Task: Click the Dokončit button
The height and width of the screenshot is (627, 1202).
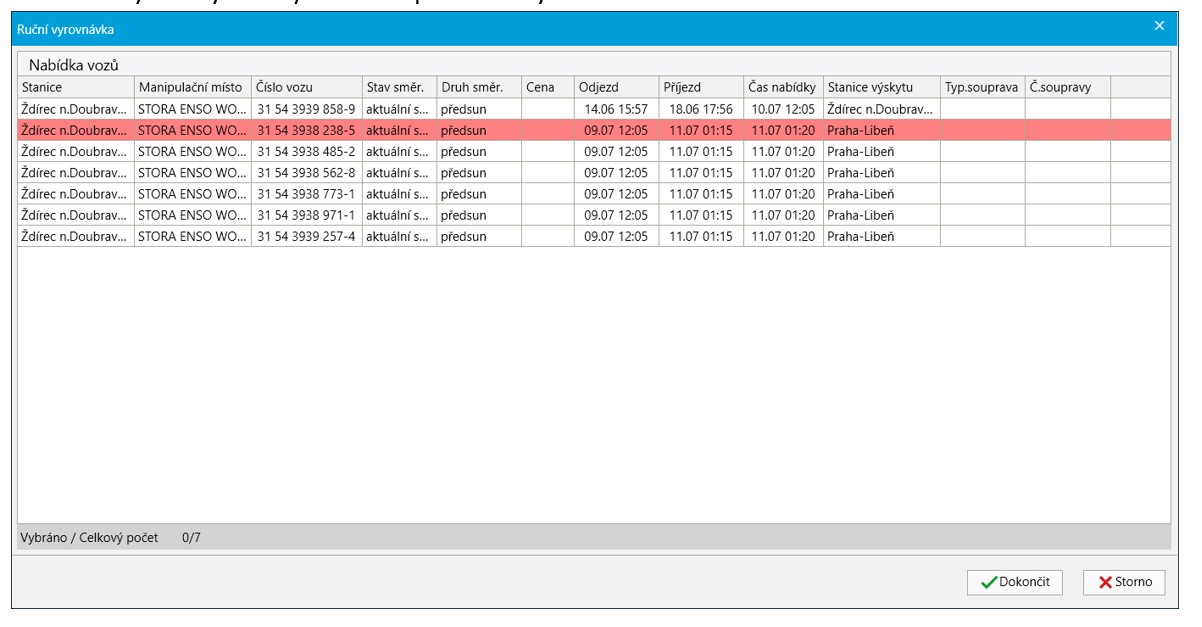Action: pyautogui.click(x=1015, y=582)
